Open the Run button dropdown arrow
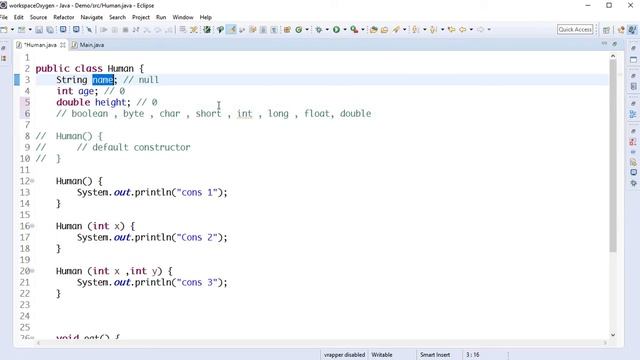The width and height of the screenshot is (640, 360). [345, 29]
